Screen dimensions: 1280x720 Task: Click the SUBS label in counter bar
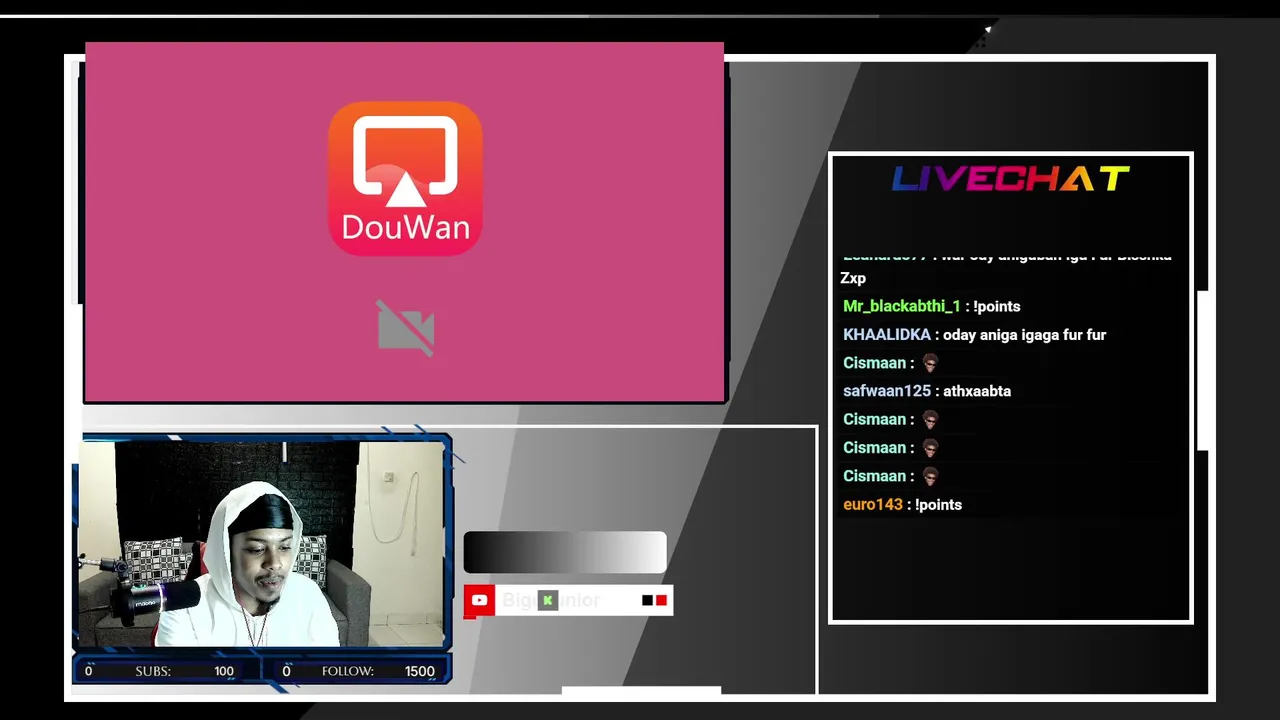pyautogui.click(x=153, y=671)
